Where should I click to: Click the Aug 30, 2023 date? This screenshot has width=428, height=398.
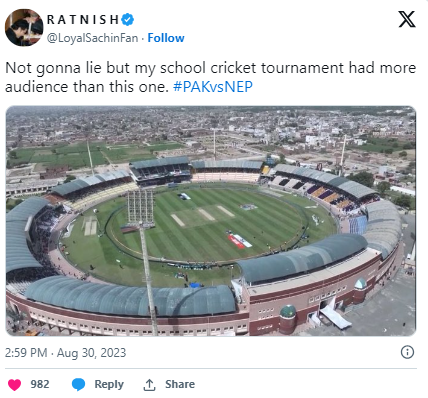[x=91, y=353]
